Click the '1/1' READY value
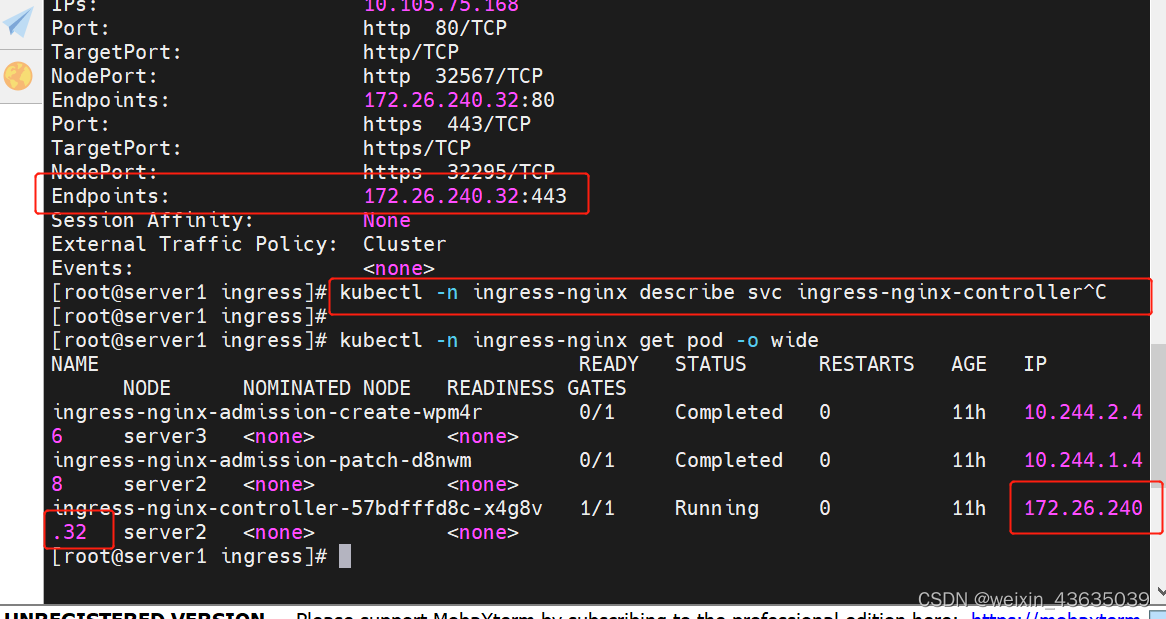The width and height of the screenshot is (1166, 619). 597,508
